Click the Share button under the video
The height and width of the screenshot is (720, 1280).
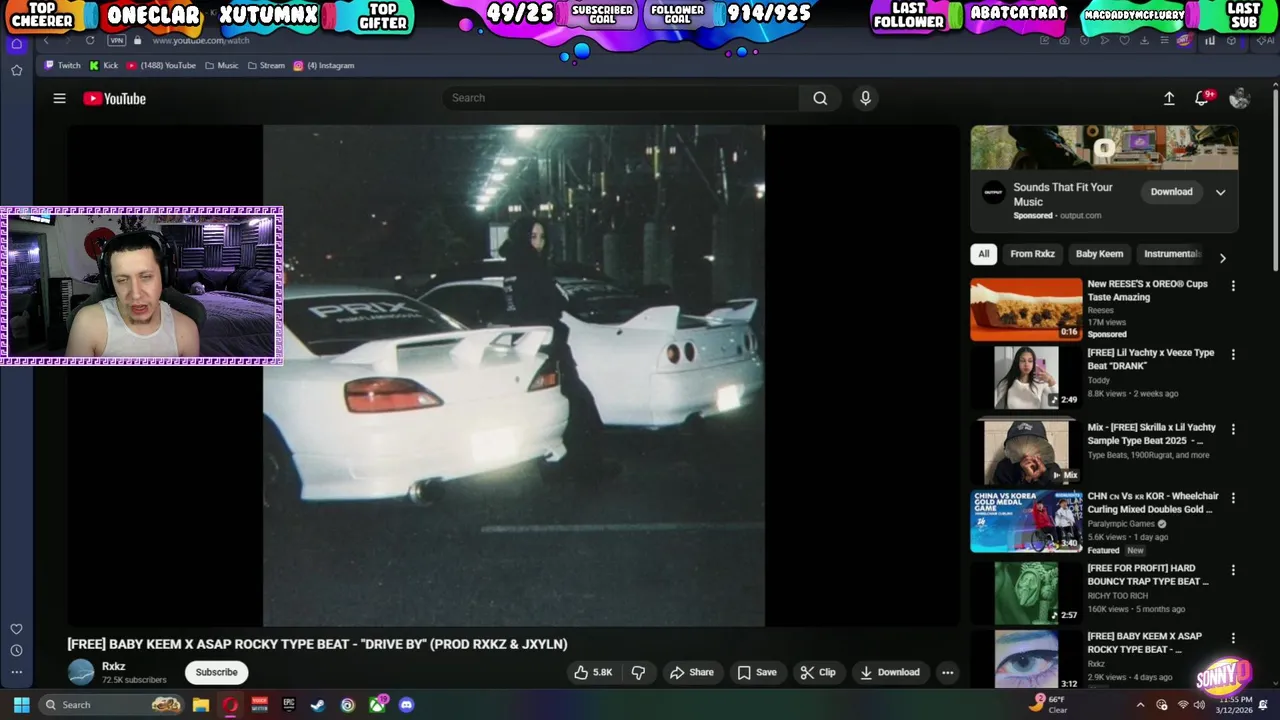tap(692, 672)
